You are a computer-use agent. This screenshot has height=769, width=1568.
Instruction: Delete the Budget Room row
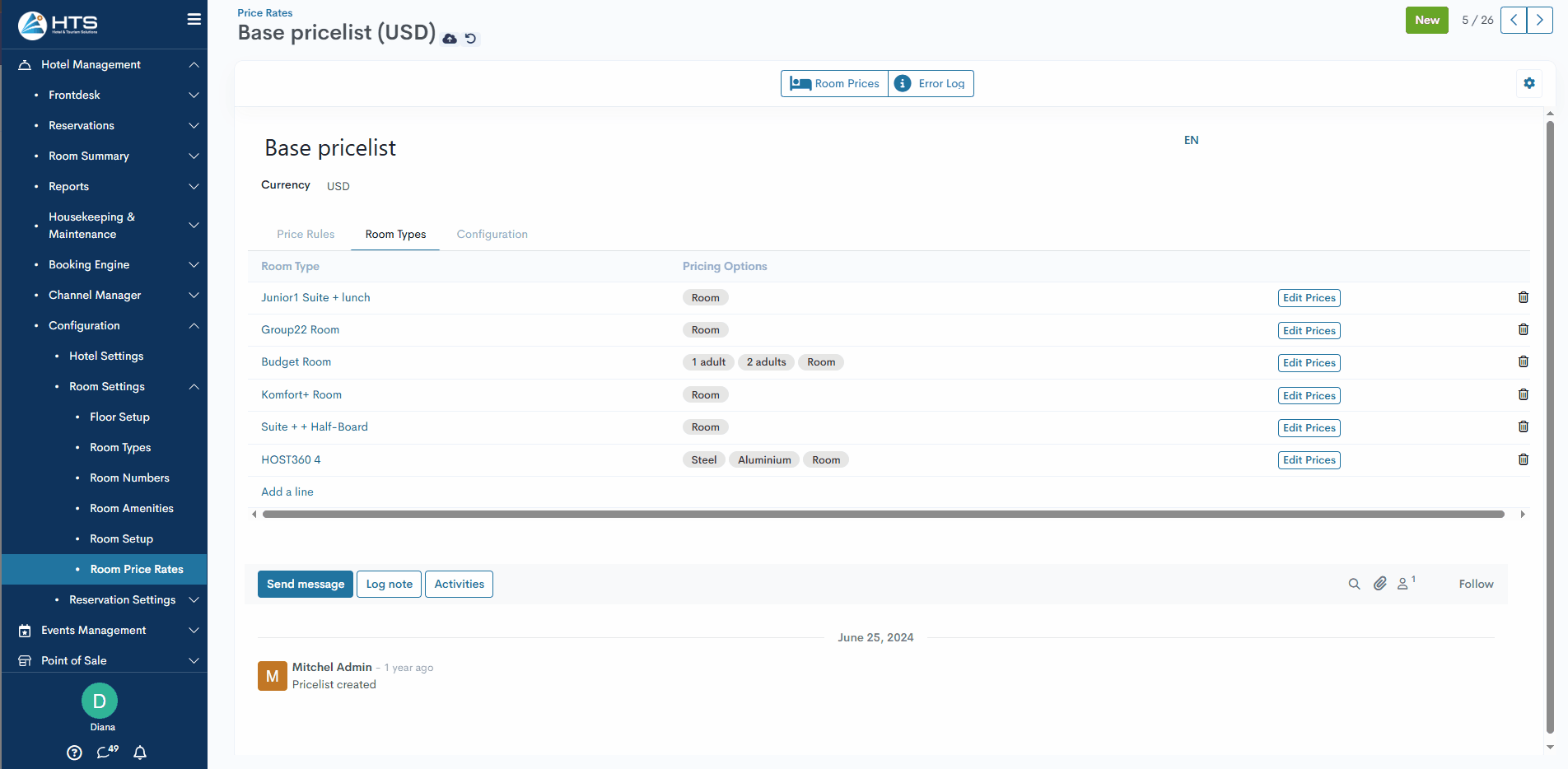pyautogui.click(x=1523, y=362)
